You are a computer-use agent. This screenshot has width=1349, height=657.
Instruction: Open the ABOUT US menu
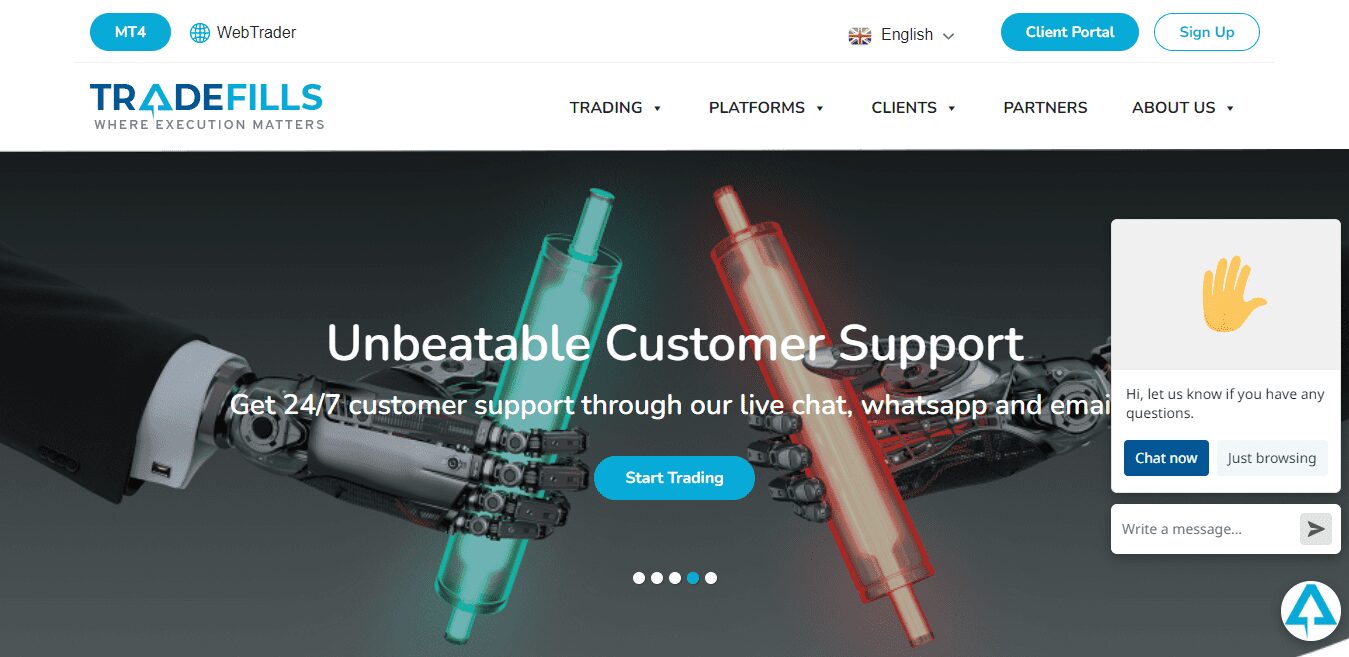coord(1183,108)
